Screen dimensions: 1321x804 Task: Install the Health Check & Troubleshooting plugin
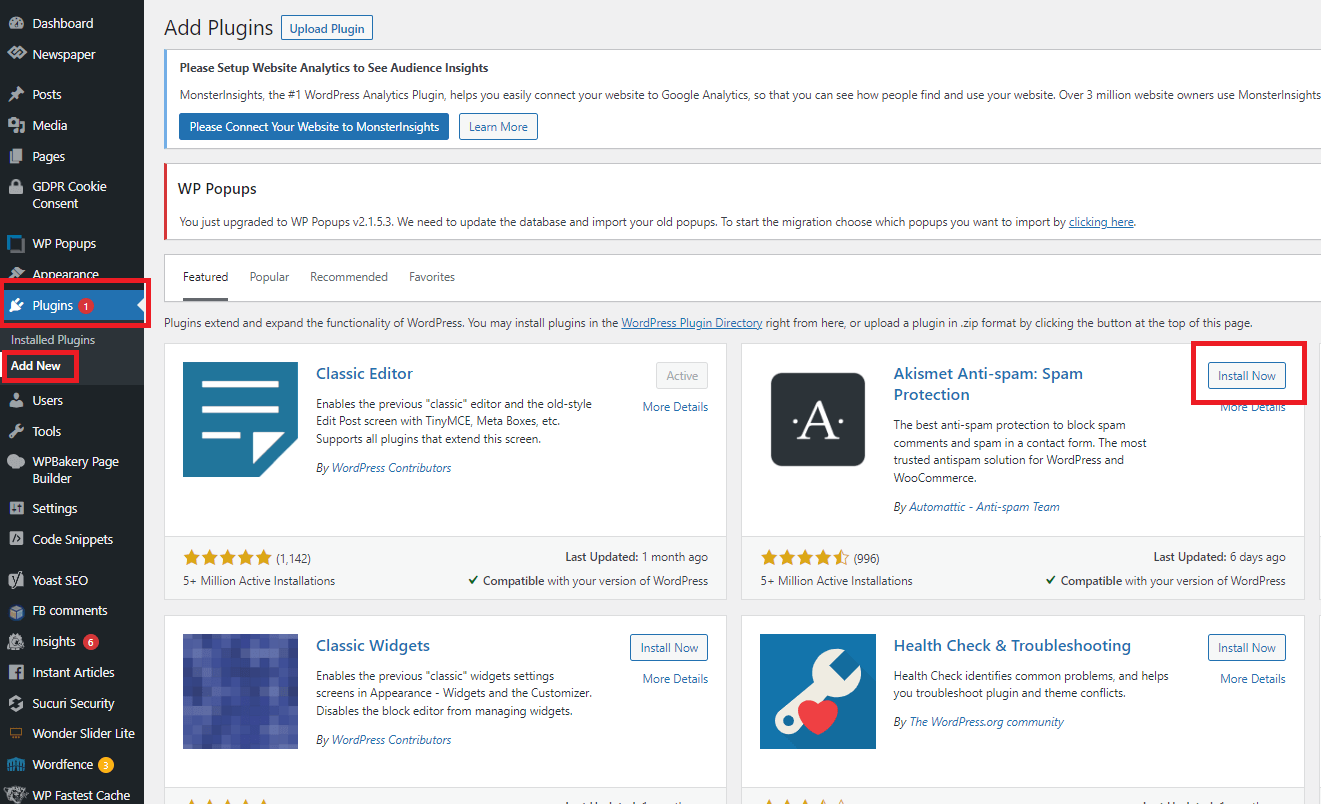[x=1246, y=648]
